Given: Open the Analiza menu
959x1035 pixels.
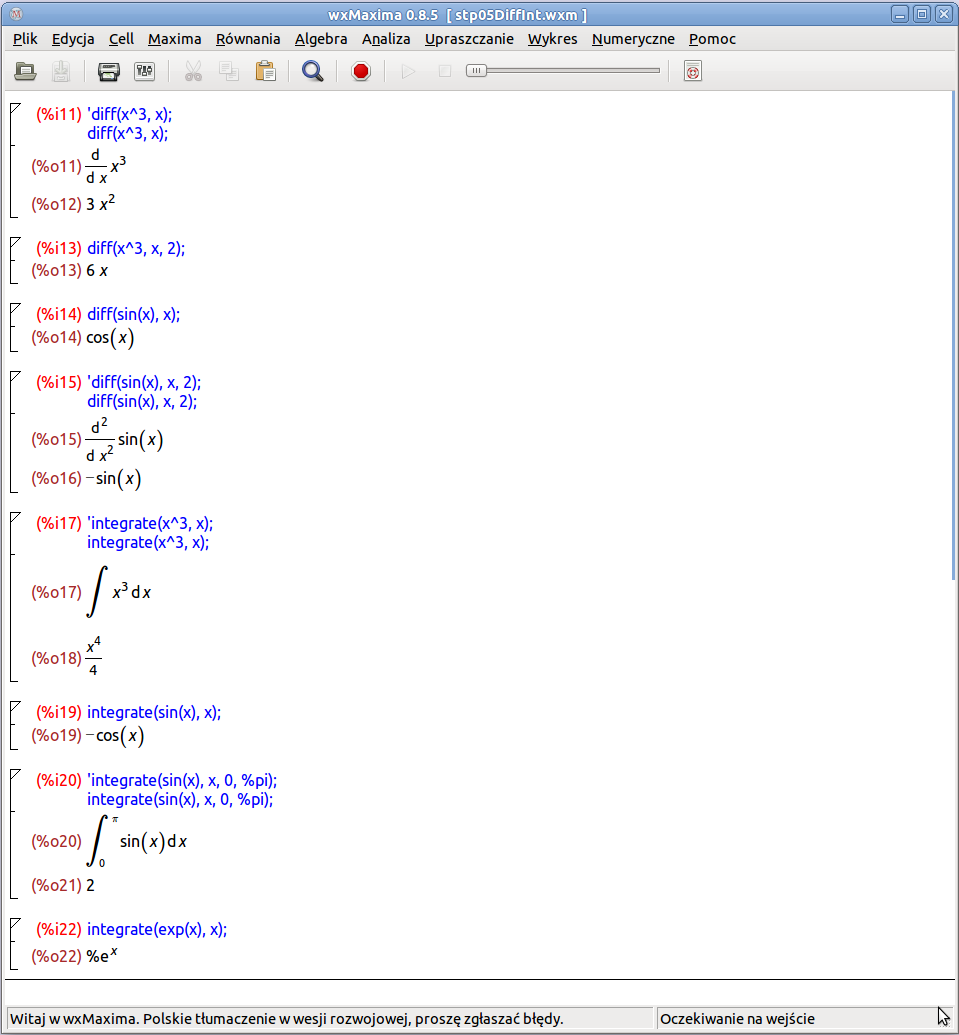Looking at the screenshot, I should 386,39.
